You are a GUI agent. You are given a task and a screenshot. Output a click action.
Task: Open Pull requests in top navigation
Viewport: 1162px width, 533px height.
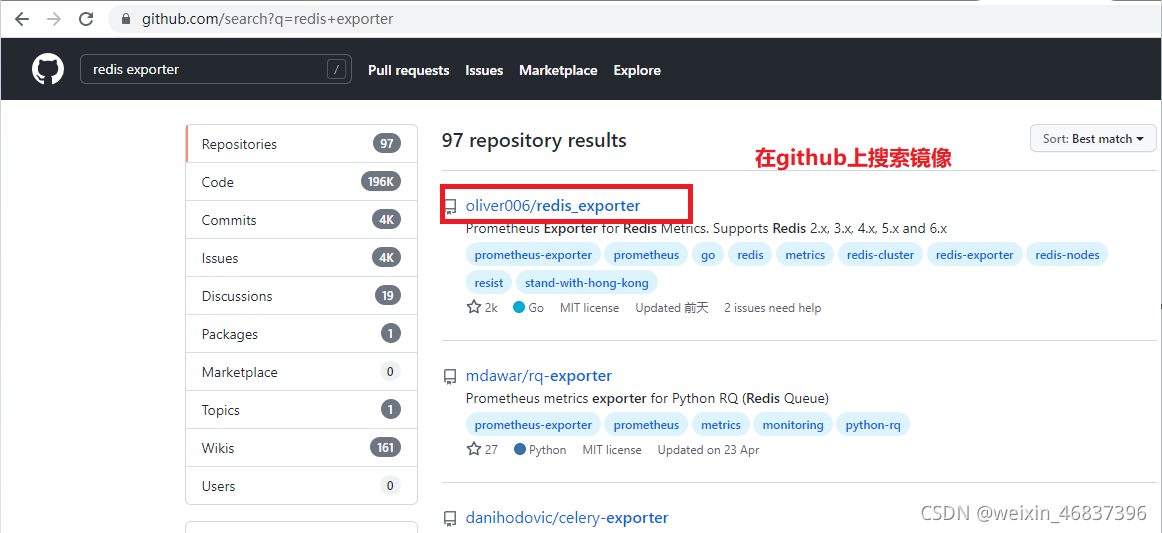pos(408,70)
